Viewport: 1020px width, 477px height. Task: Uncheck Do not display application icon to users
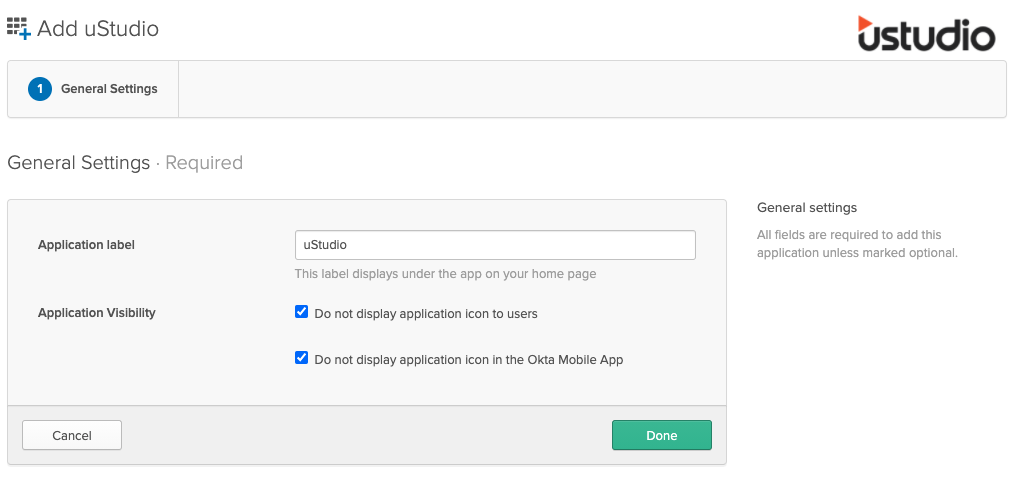click(x=301, y=312)
